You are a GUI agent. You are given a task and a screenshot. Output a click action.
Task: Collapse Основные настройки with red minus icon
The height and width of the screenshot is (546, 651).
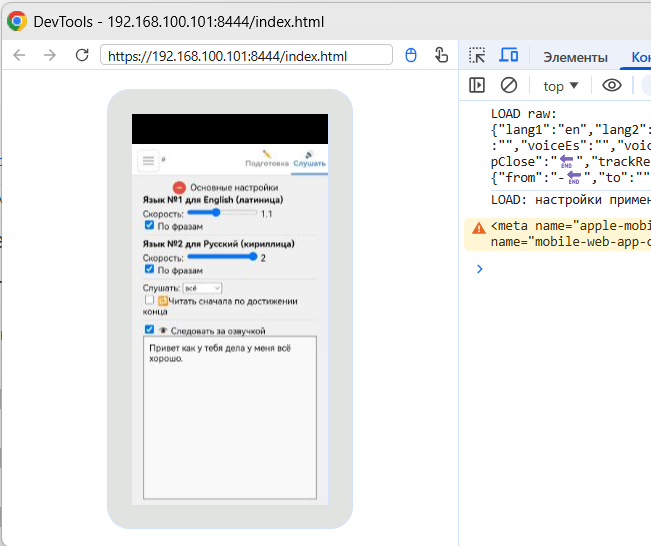[x=179, y=187]
